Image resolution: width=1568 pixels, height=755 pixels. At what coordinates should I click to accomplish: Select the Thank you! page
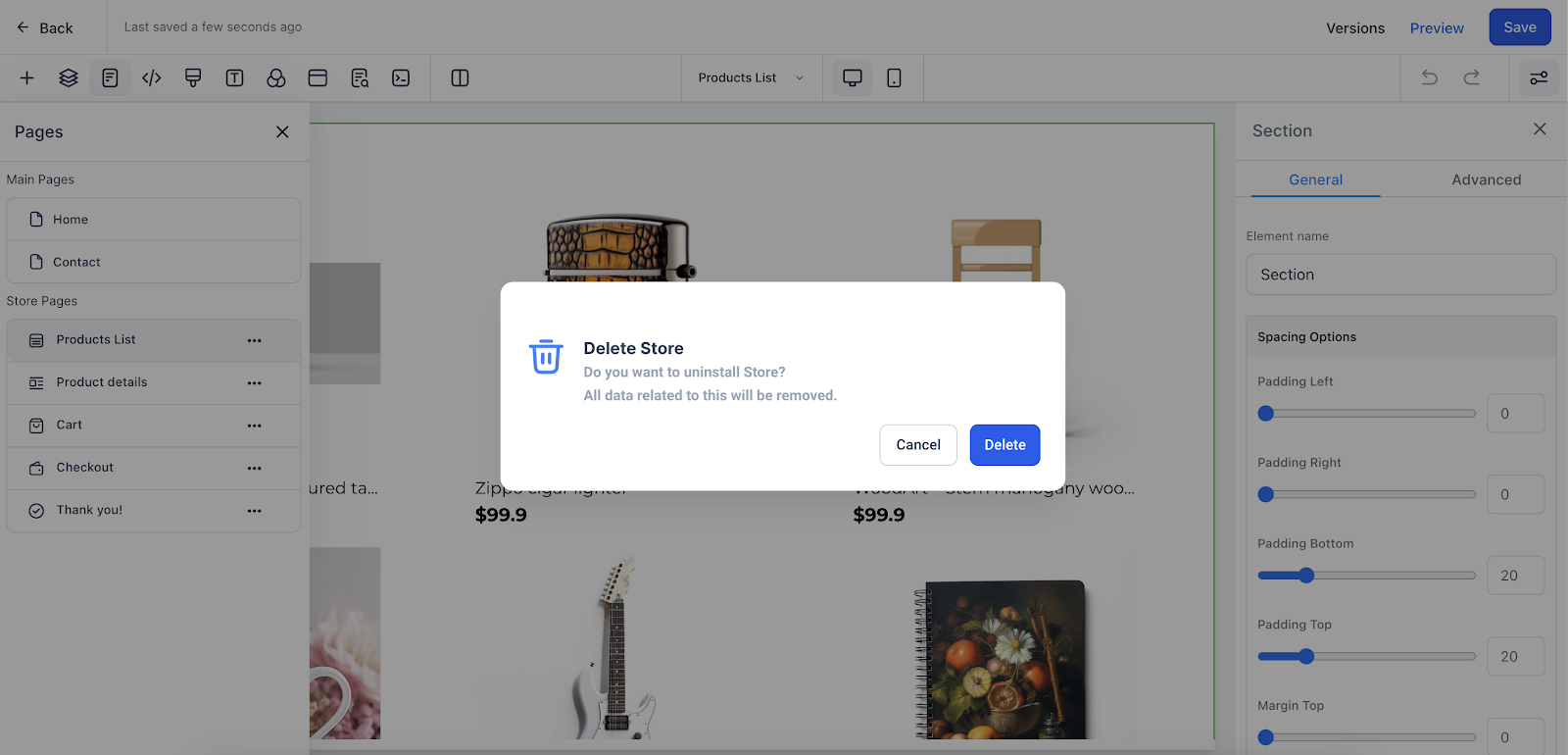coord(154,510)
